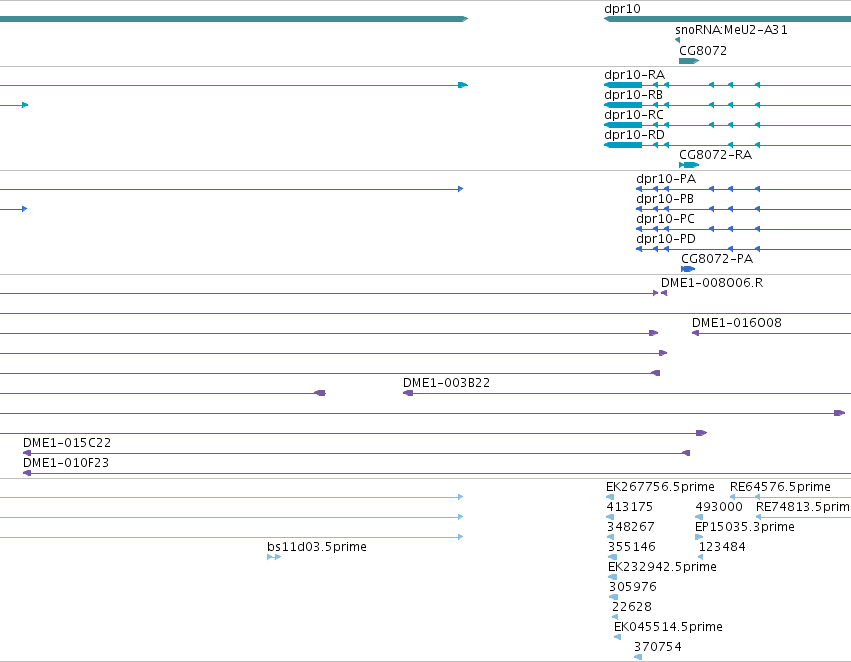Select feature 22628
This screenshot has height=662, width=851.
click(x=615, y=618)
